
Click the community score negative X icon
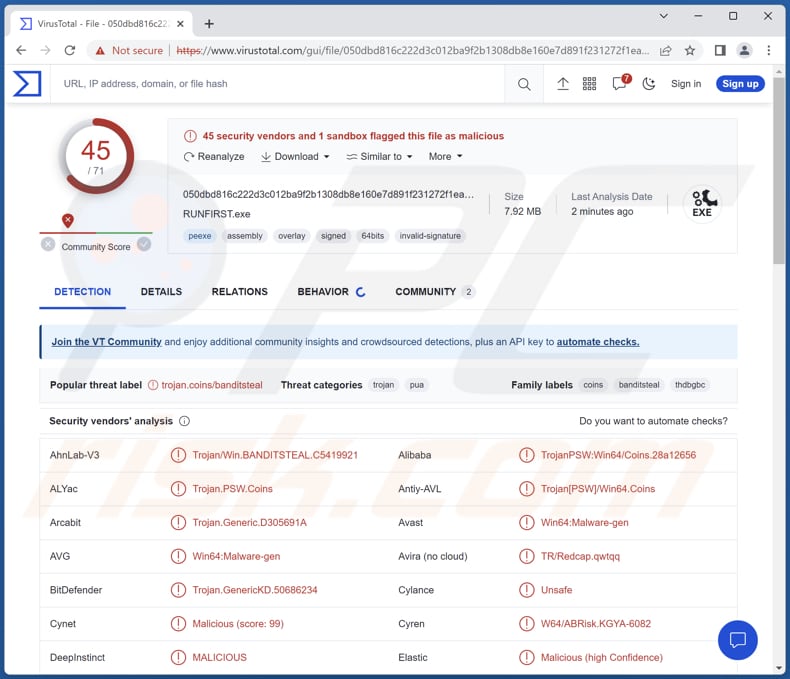48,244
